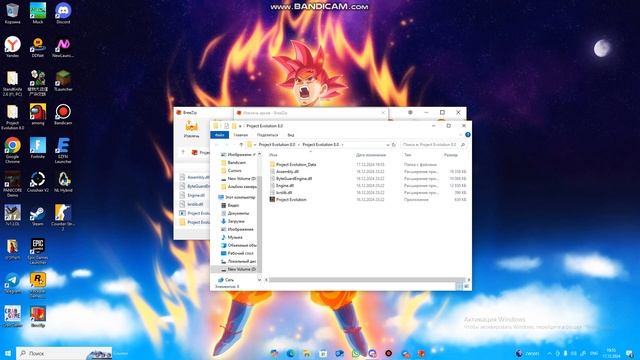The image size is (640, 360).
Task: Select Assembly.dll in the BreeZip window
Action: click(195, 177)
